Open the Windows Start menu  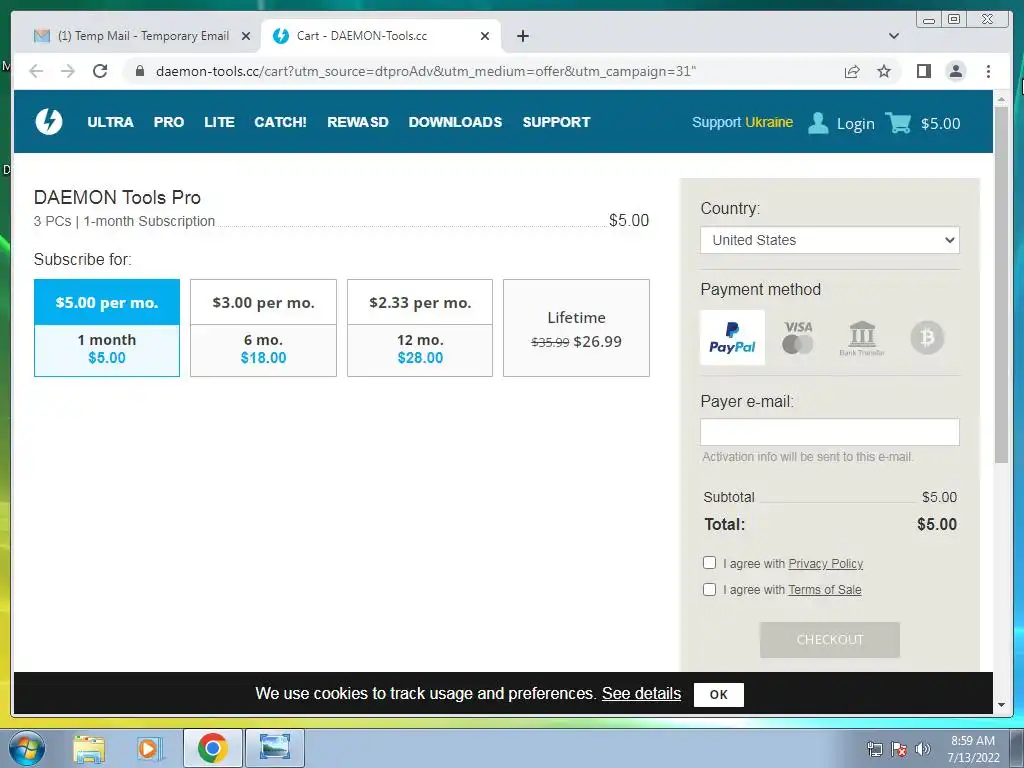[27, 748]
